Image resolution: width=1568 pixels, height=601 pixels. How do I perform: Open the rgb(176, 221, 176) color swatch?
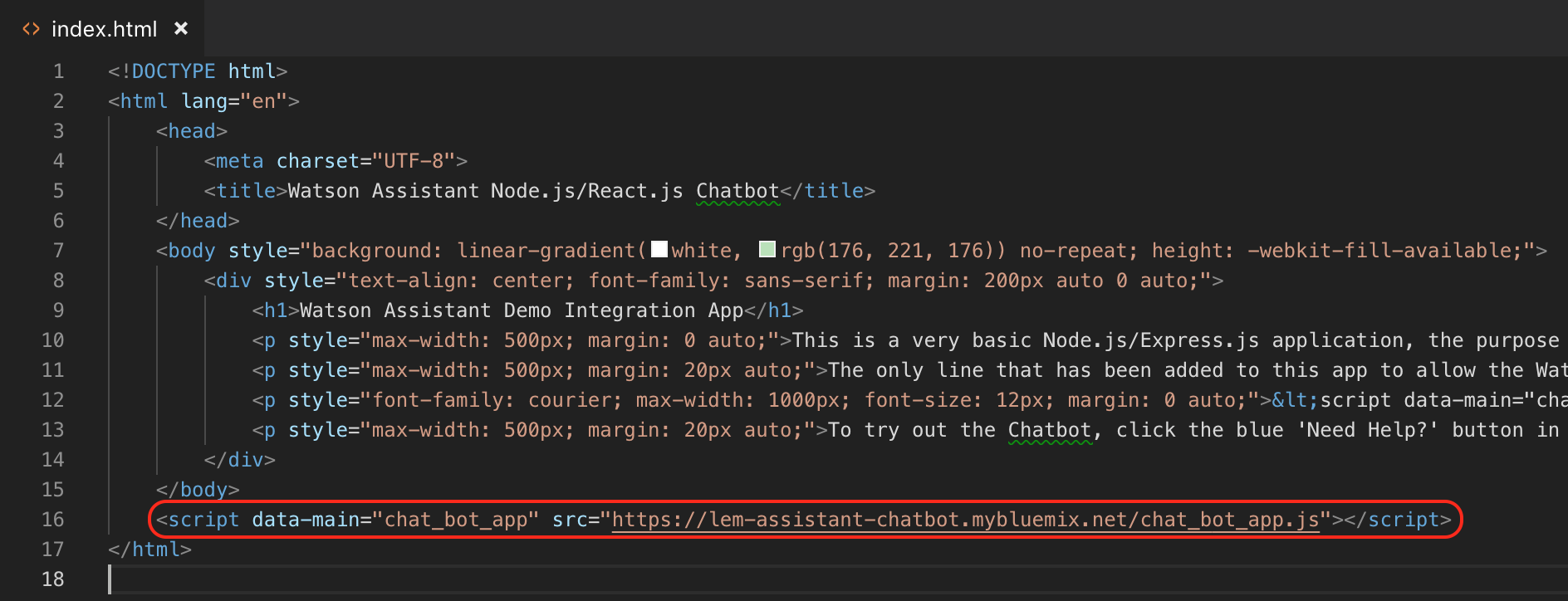[x=767, y=250]
